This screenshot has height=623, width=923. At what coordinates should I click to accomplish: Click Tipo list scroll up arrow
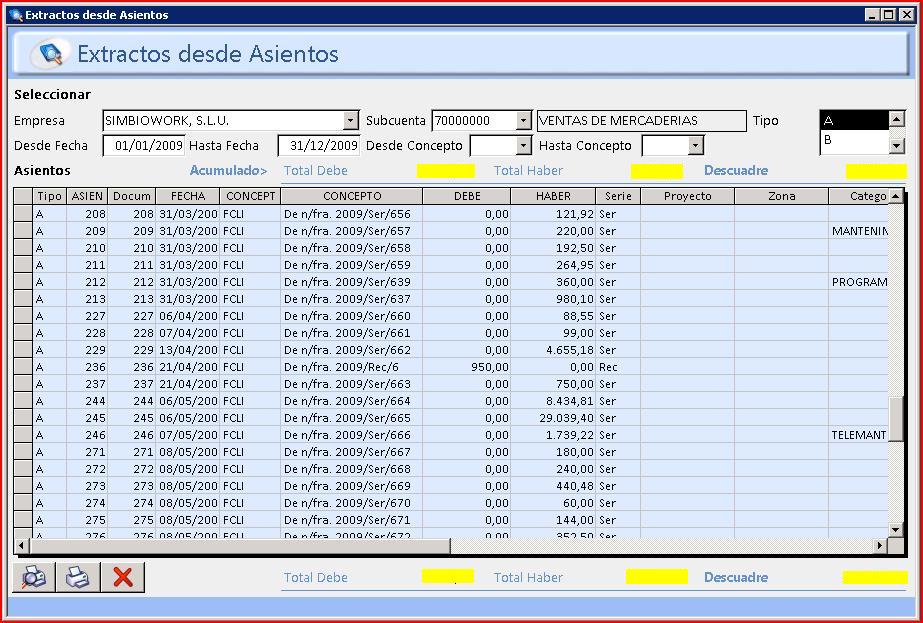point(897,119)
